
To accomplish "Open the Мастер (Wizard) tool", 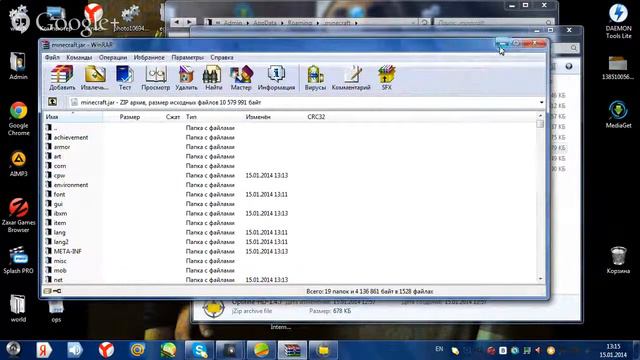I will [x=241, y=77].
